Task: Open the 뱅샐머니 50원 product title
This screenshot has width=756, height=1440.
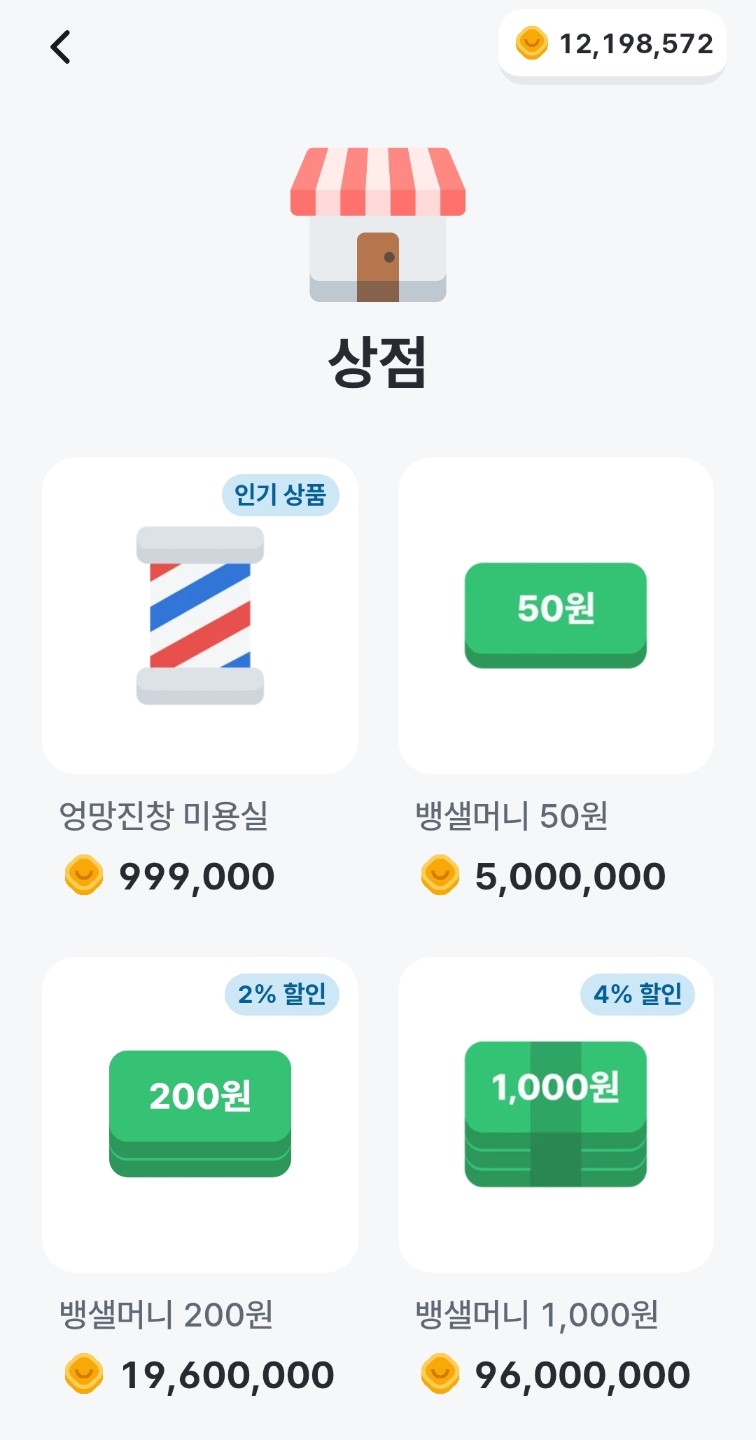Action: pos(512,817)
